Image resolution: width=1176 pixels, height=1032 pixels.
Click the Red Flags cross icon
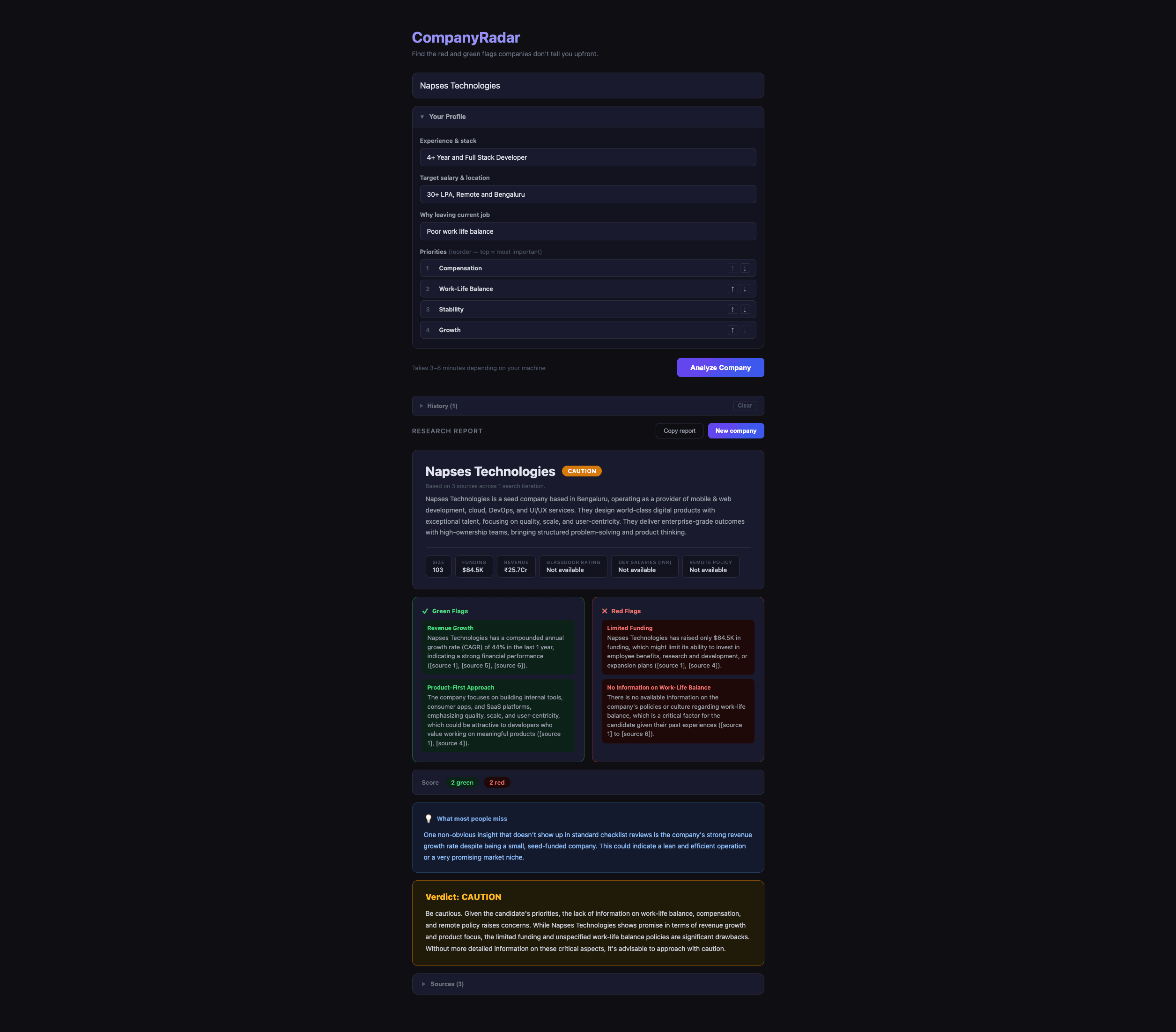(x=605, y=612)
